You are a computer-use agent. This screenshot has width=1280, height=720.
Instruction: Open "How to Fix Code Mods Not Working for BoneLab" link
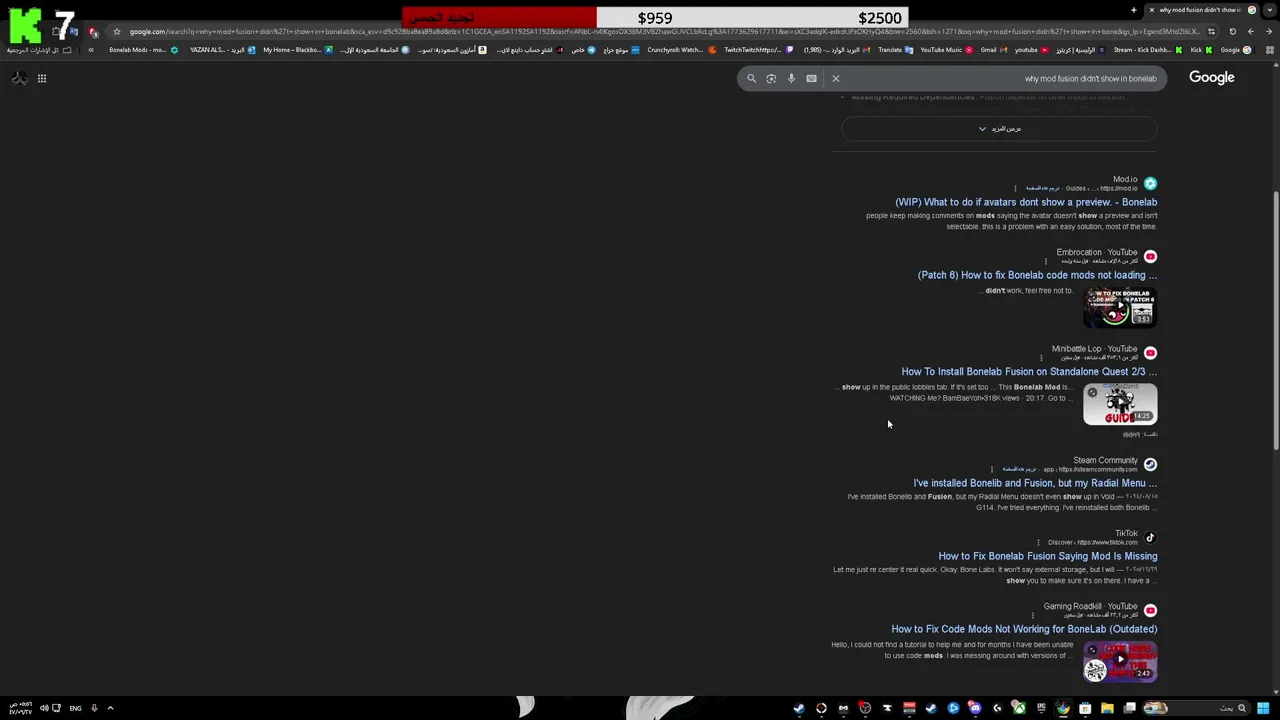point(1024,629)
